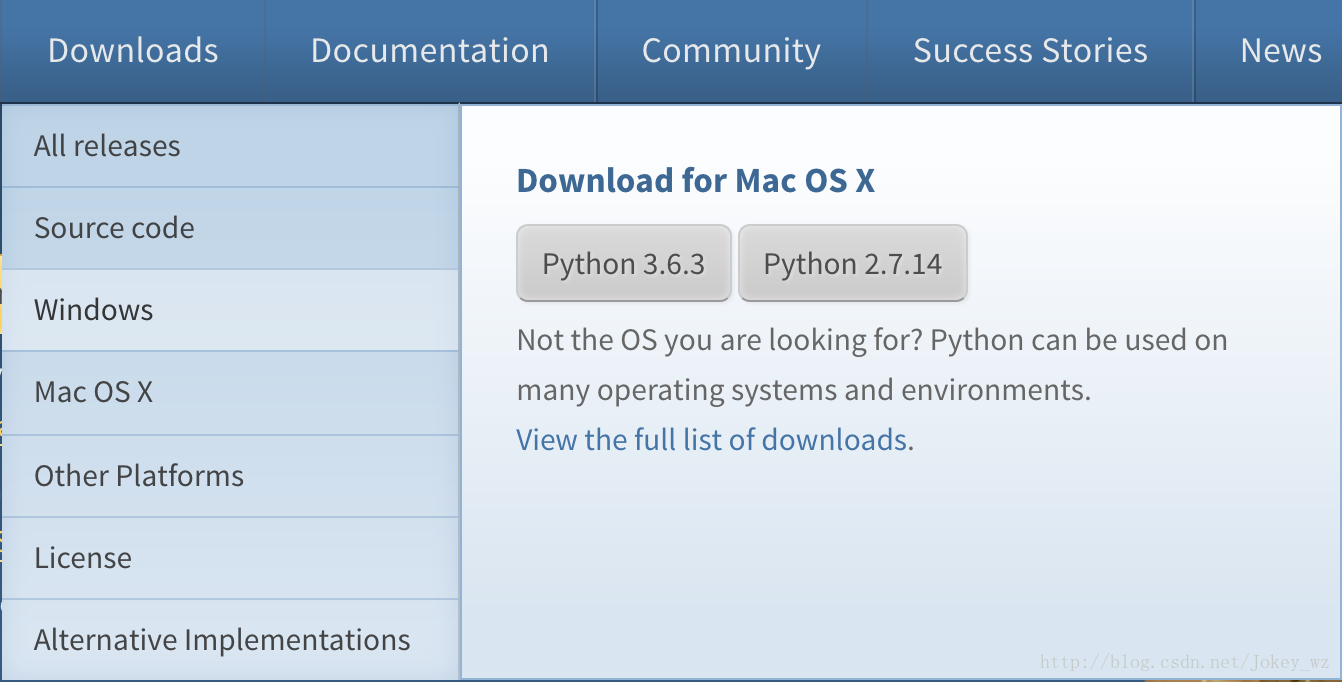The height and width of the screenshot is (682, 1342).
Task: Open Alternative Implementations
Action: click(221, 639)
